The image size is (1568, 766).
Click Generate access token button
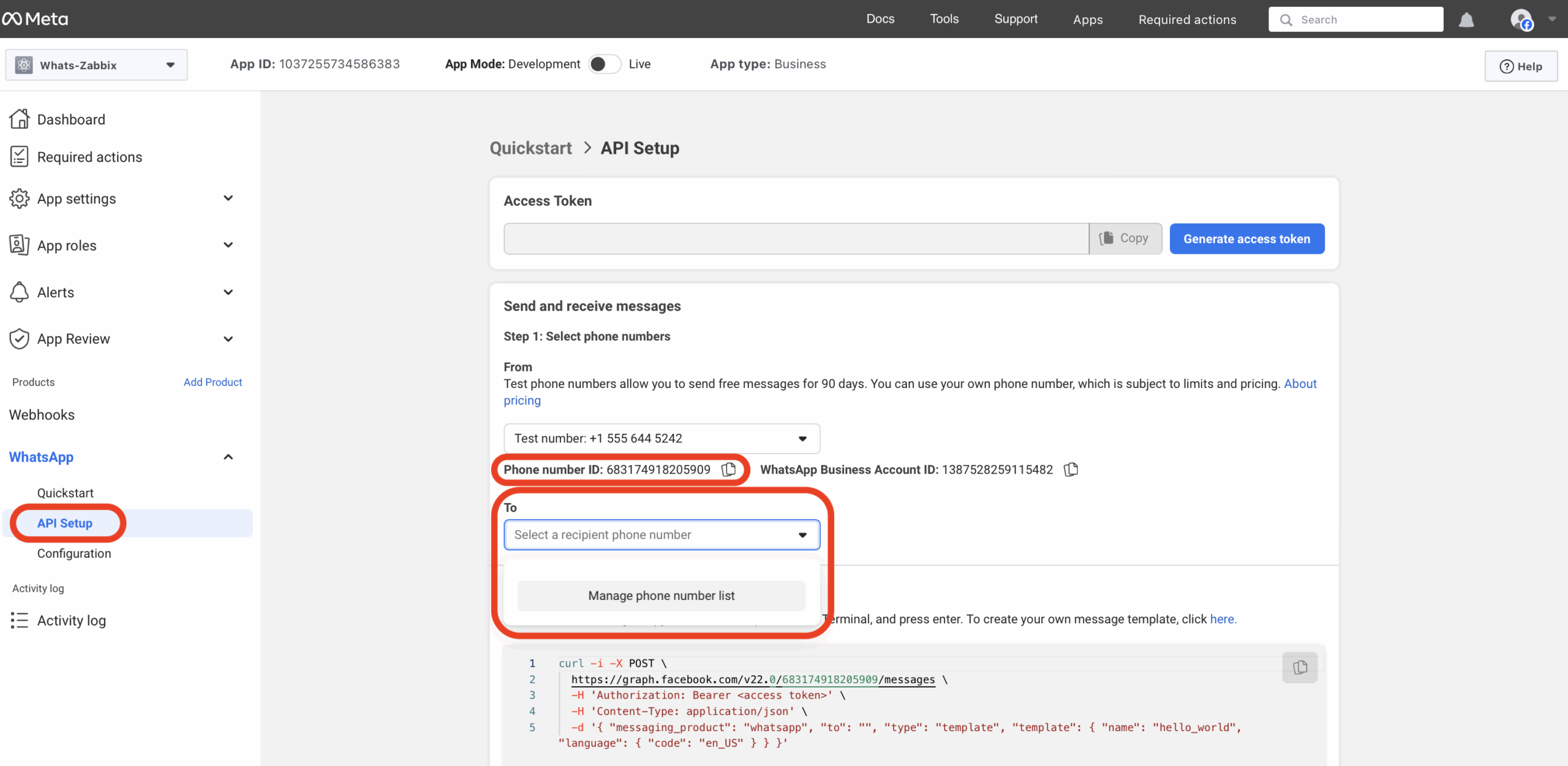pyautogui.click(x=1247, y=239)
